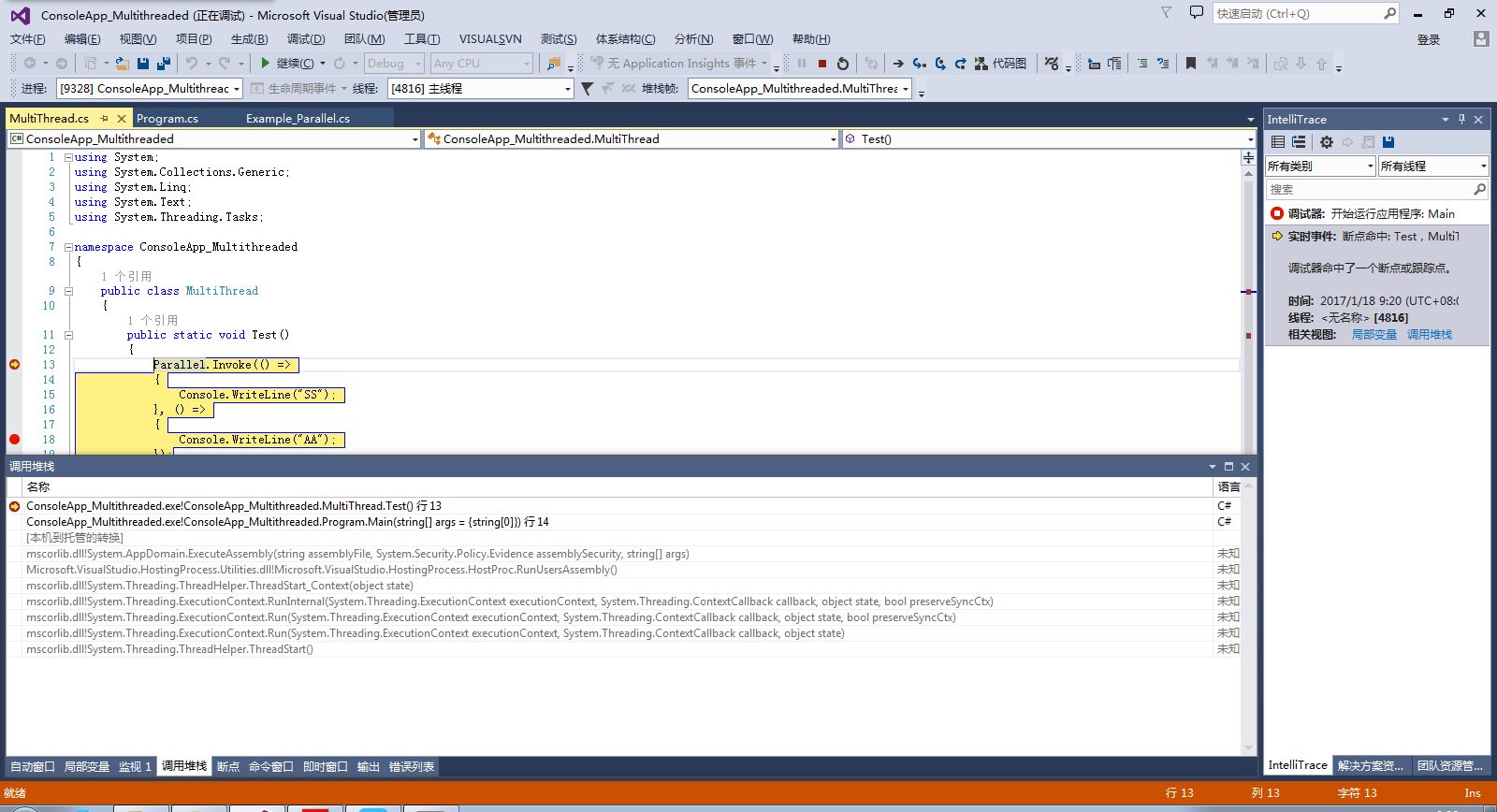This screenshot has width=1497, height=812.
Task: Open notifications filter flag in title bar
Action: pos(1167,12)
